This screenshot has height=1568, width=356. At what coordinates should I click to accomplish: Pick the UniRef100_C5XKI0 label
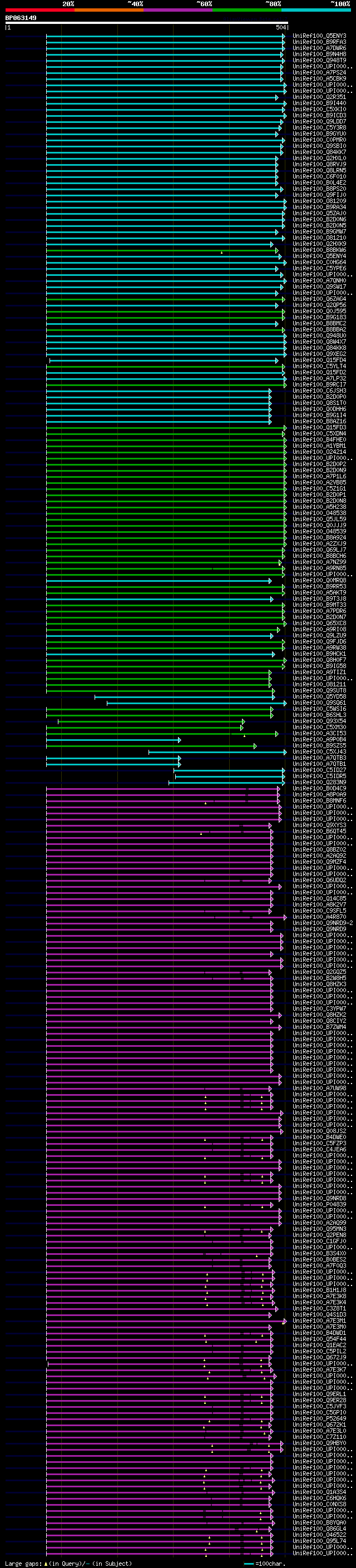point(319,110)
